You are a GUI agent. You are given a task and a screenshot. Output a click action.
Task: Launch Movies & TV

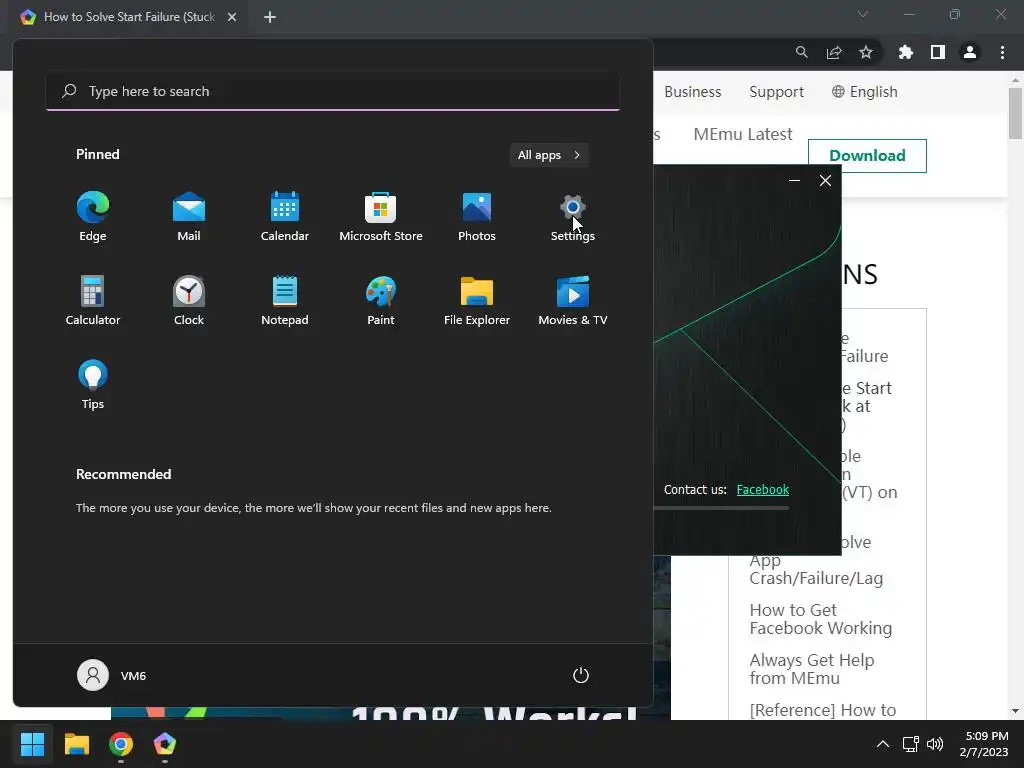point(573,300)
